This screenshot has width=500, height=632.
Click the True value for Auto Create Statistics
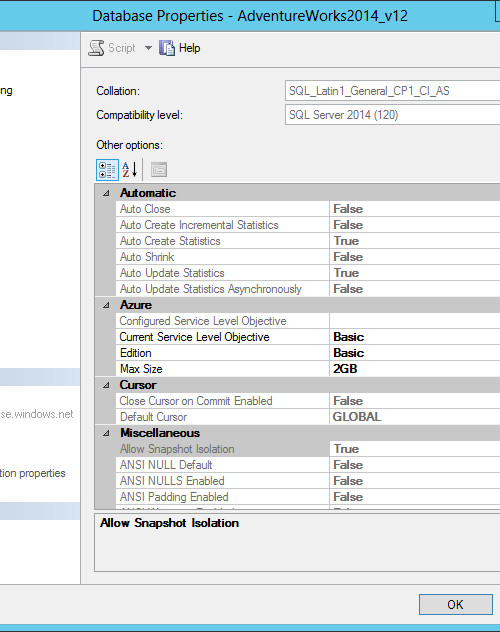346,241
